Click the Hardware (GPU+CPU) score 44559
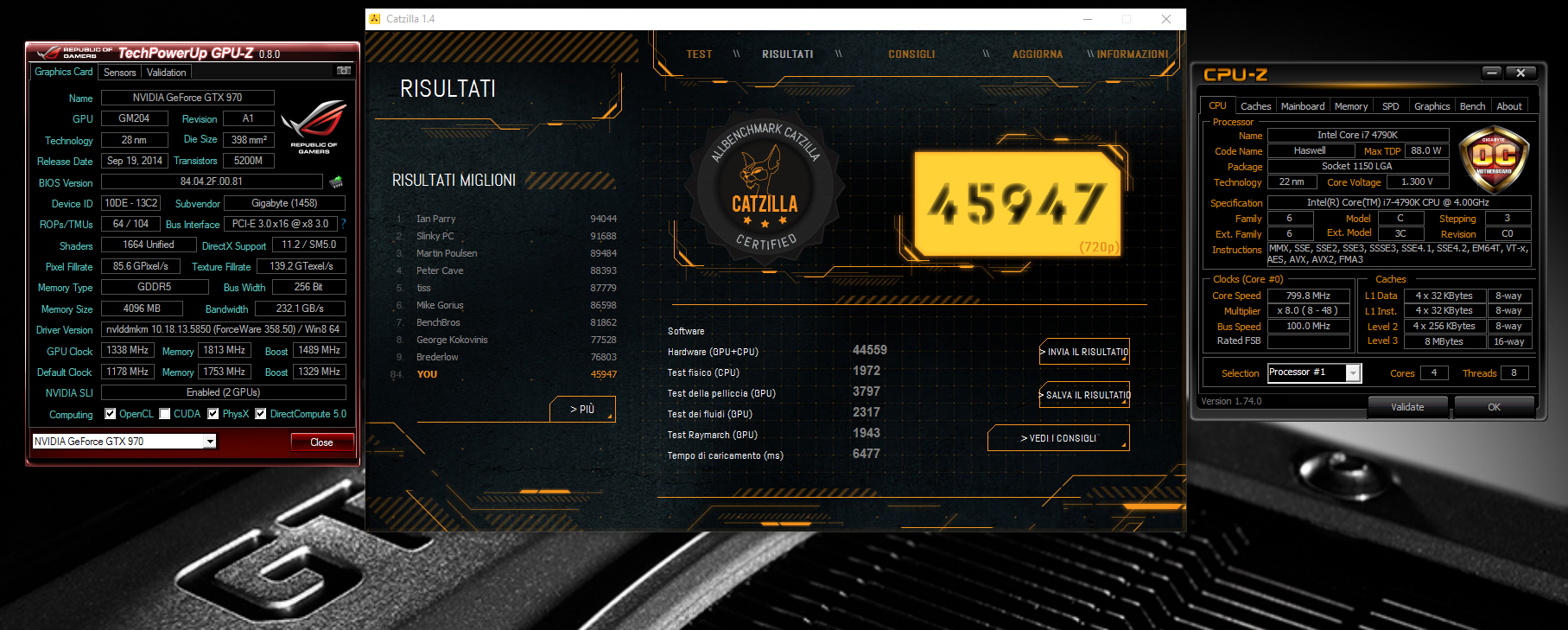This screenshot has width=1568, height=630. pos(869,350)
